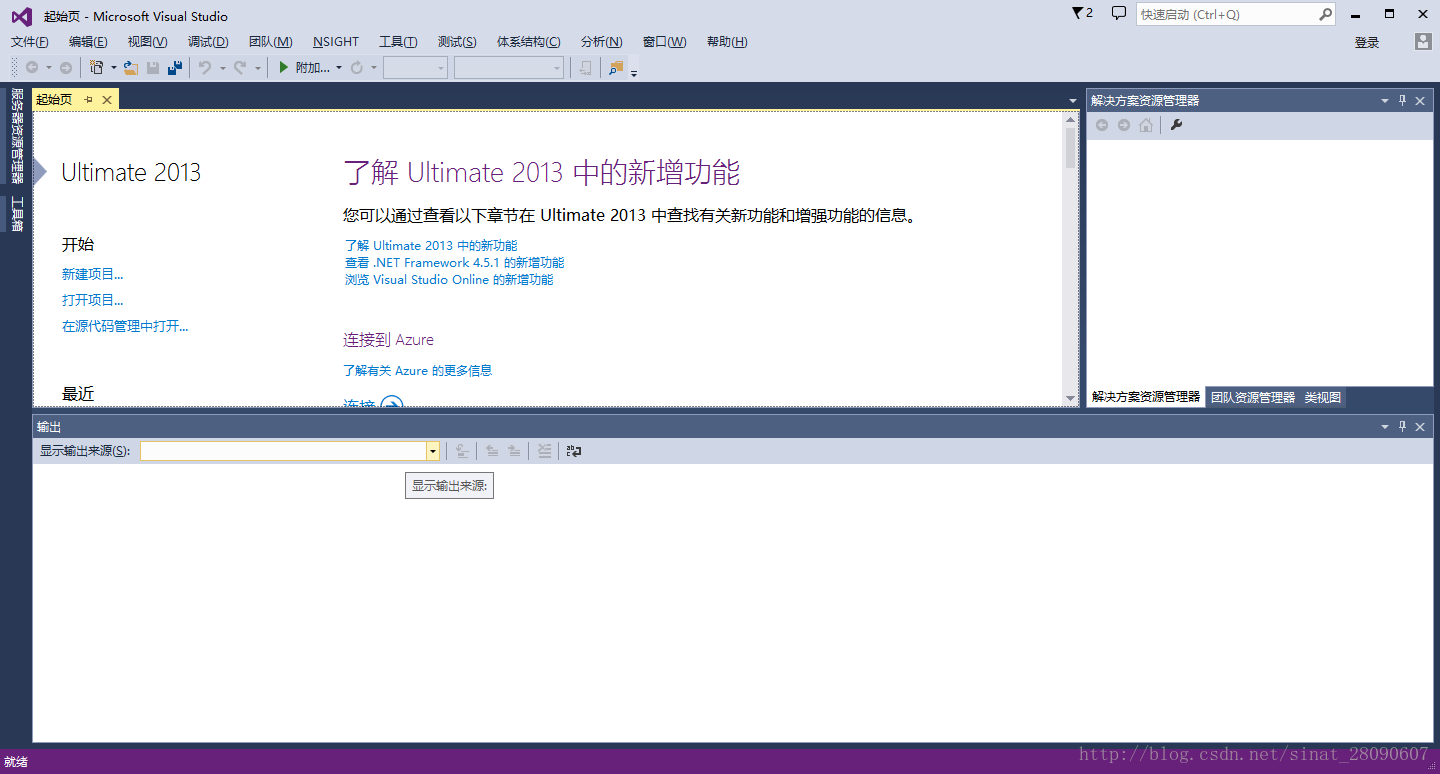Click the Solution Explorer Properties wrench icon

1176,125
